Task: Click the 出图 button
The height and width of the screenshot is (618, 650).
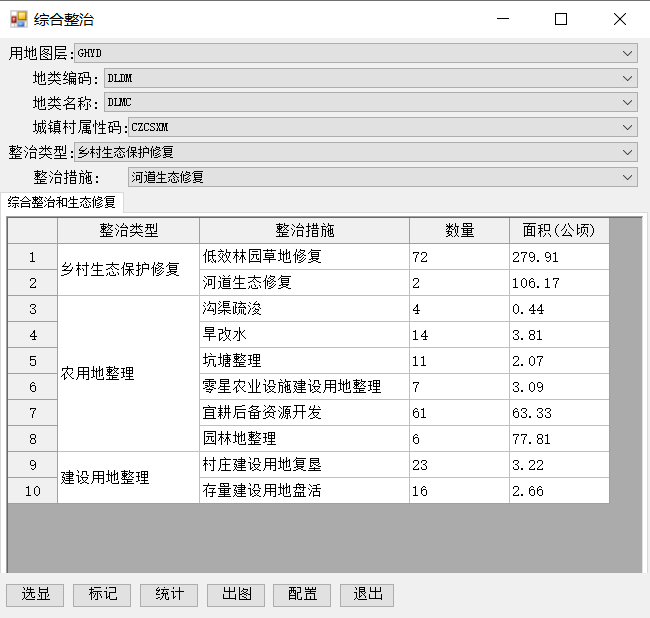Action: [236, 595]
